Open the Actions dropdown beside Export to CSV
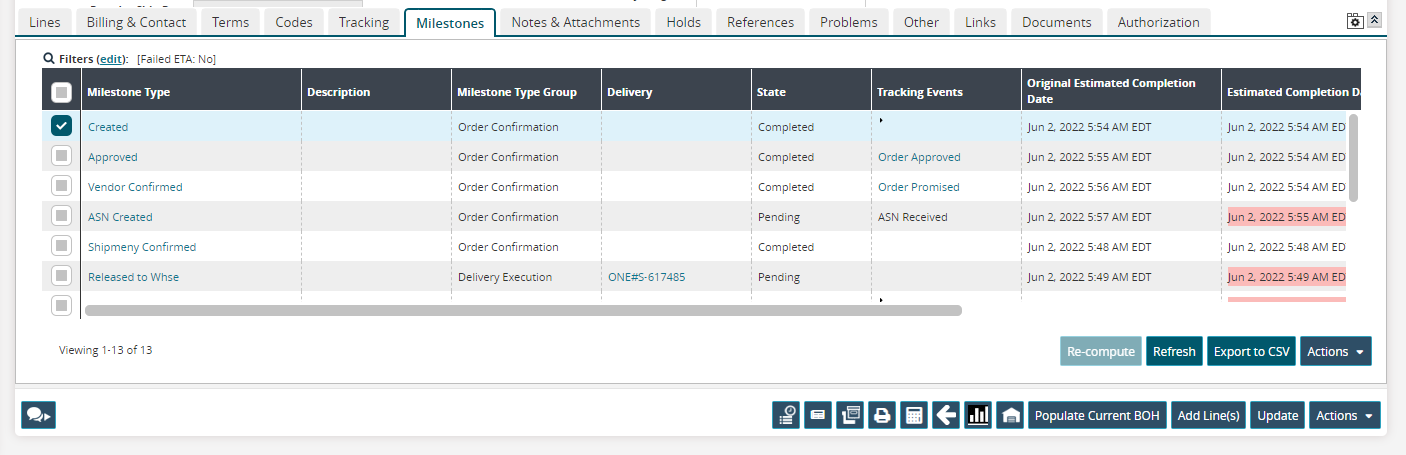This screenshot has width=1406, height=455. 1335,351
